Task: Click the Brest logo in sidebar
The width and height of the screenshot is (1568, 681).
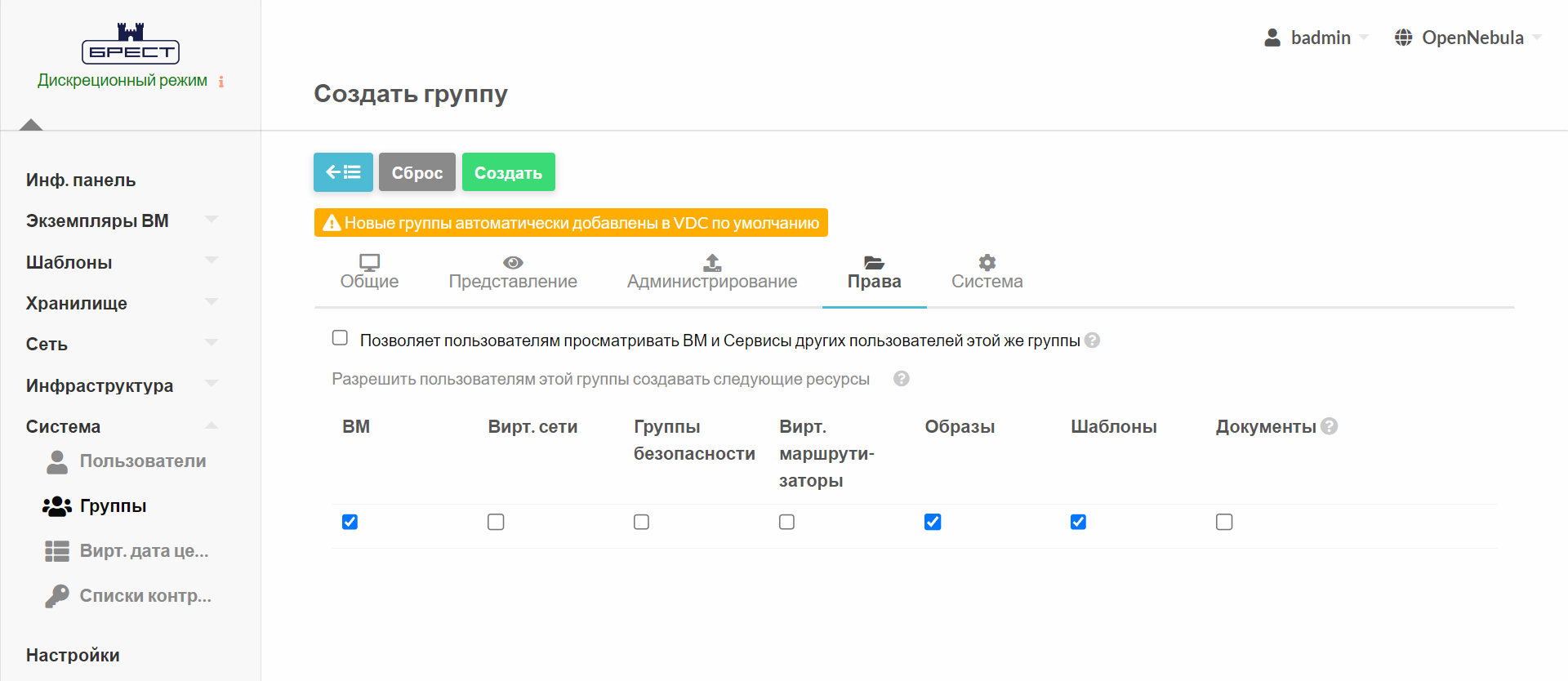Action: [131, 45]
